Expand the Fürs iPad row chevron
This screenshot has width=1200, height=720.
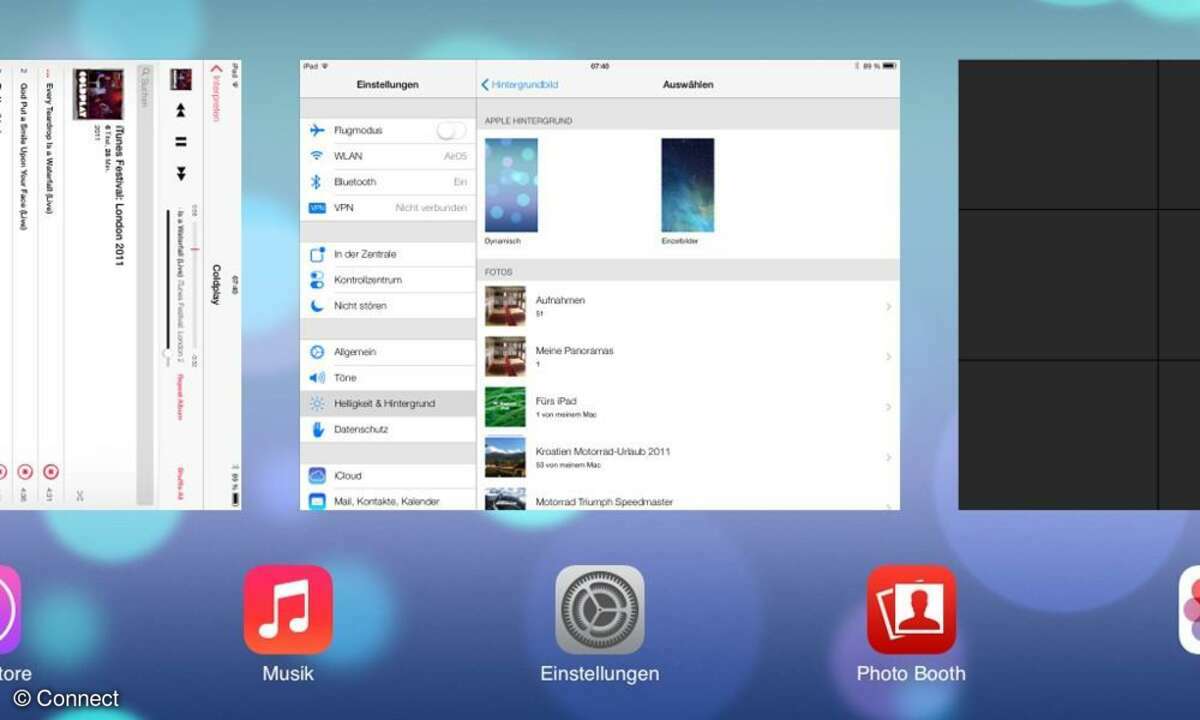coord(888,407)
